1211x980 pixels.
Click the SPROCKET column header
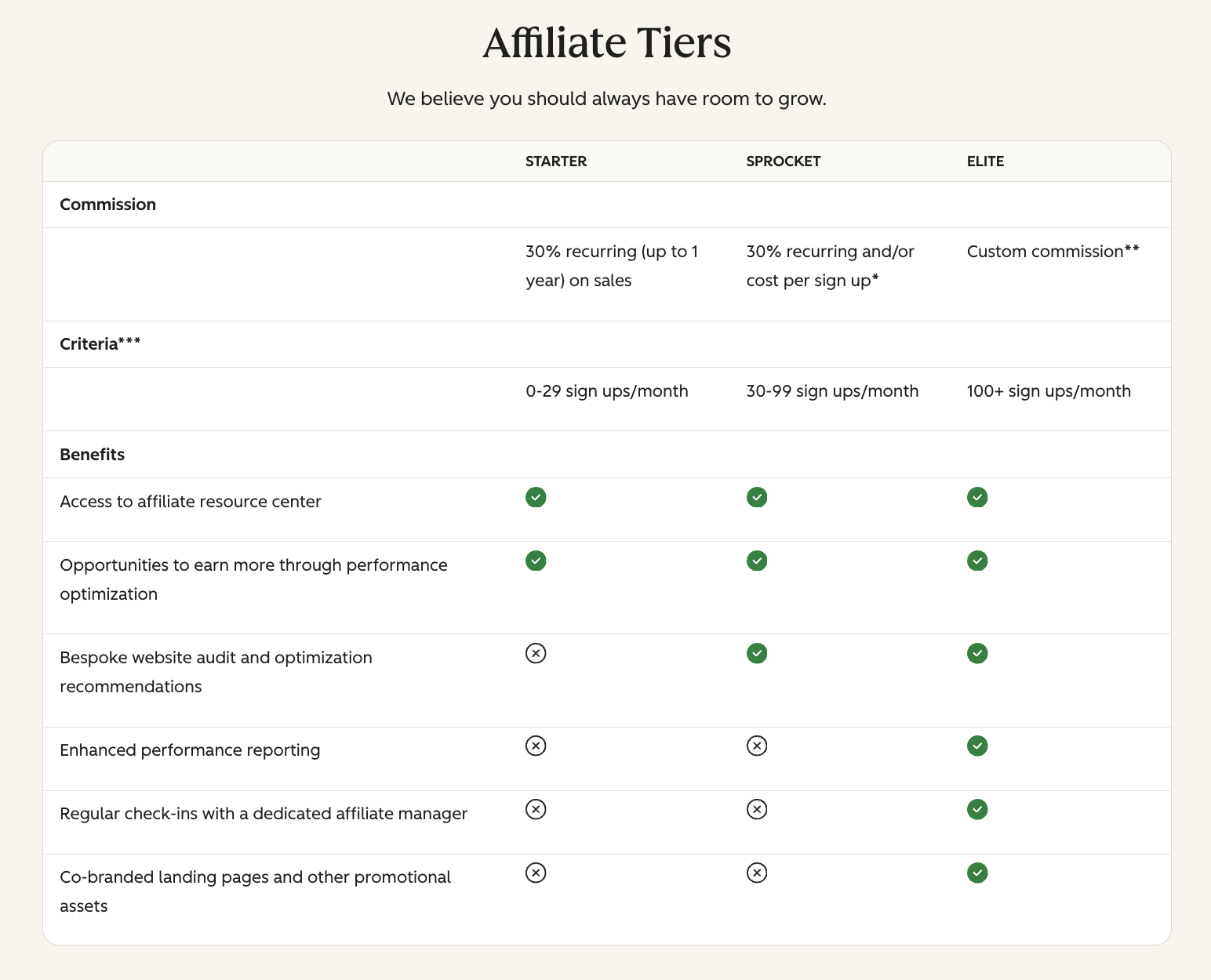click(x=784, y=162)
